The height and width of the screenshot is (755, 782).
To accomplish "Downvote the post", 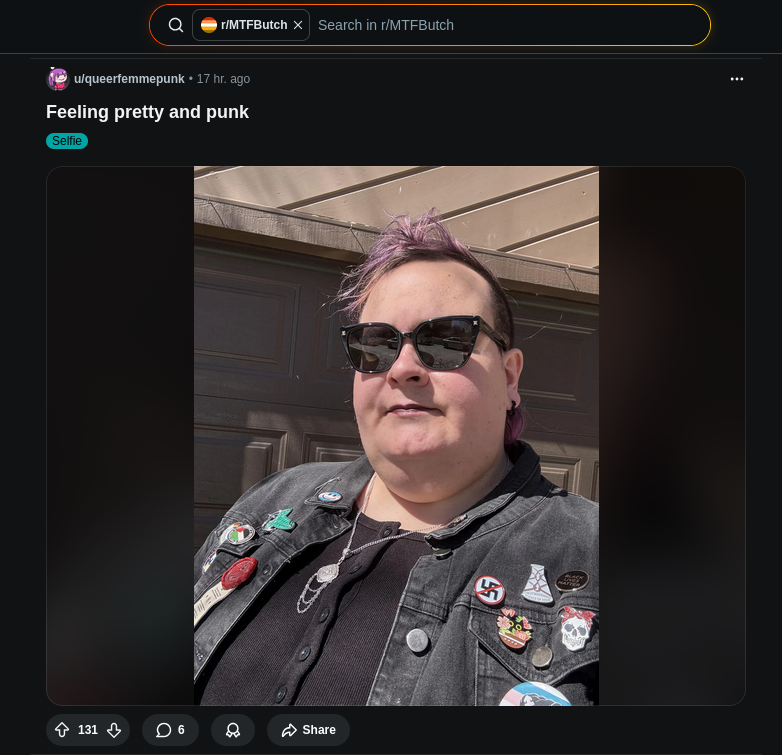I will pyautogui.click(x=114, y=730).
